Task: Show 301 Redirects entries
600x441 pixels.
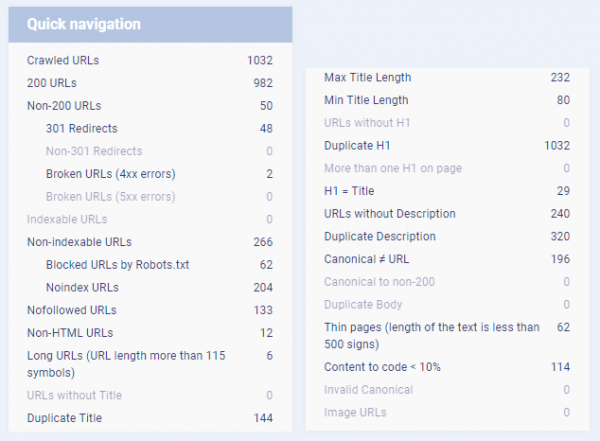Action: click(82, 128)
